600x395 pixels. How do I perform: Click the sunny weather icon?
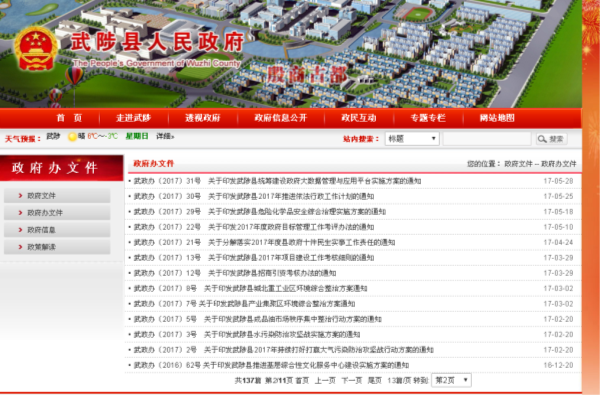72,137
